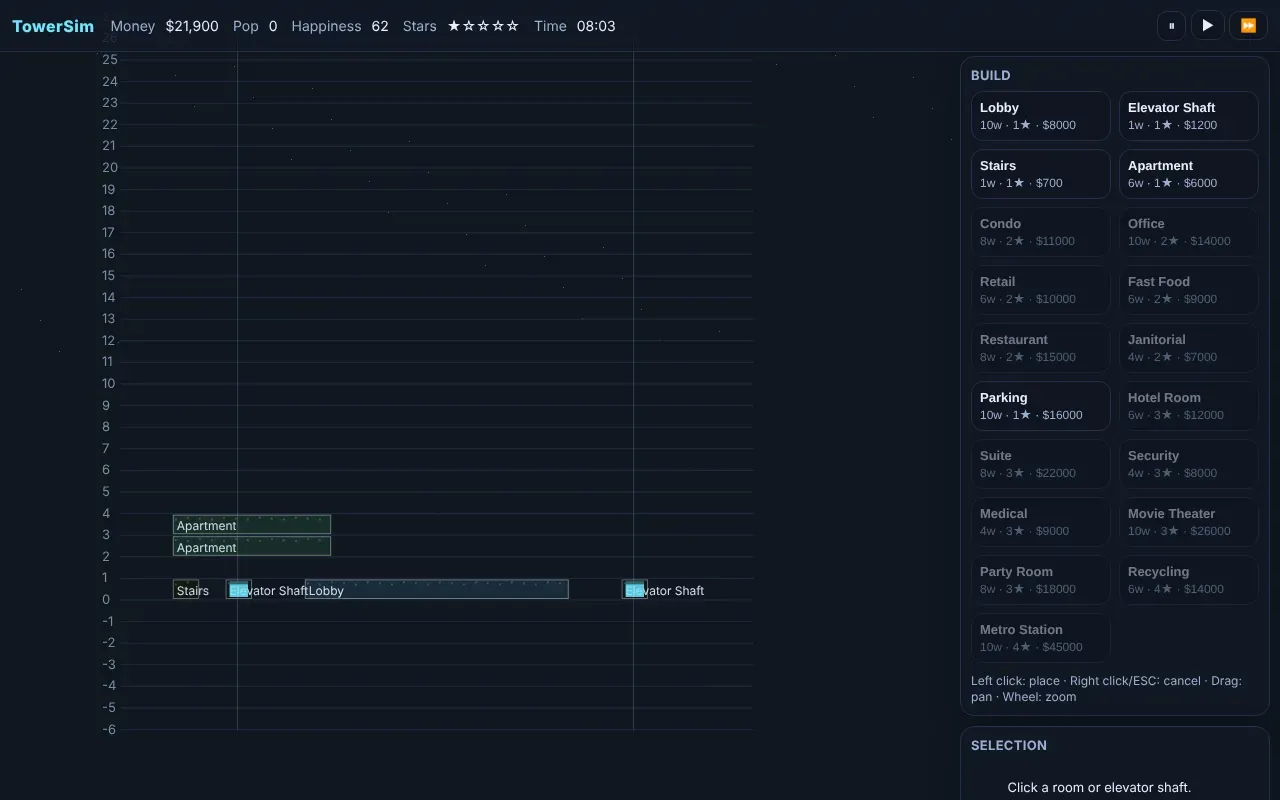Select the Suite build card
The image size is (1280, 800).
(1041, 464)
